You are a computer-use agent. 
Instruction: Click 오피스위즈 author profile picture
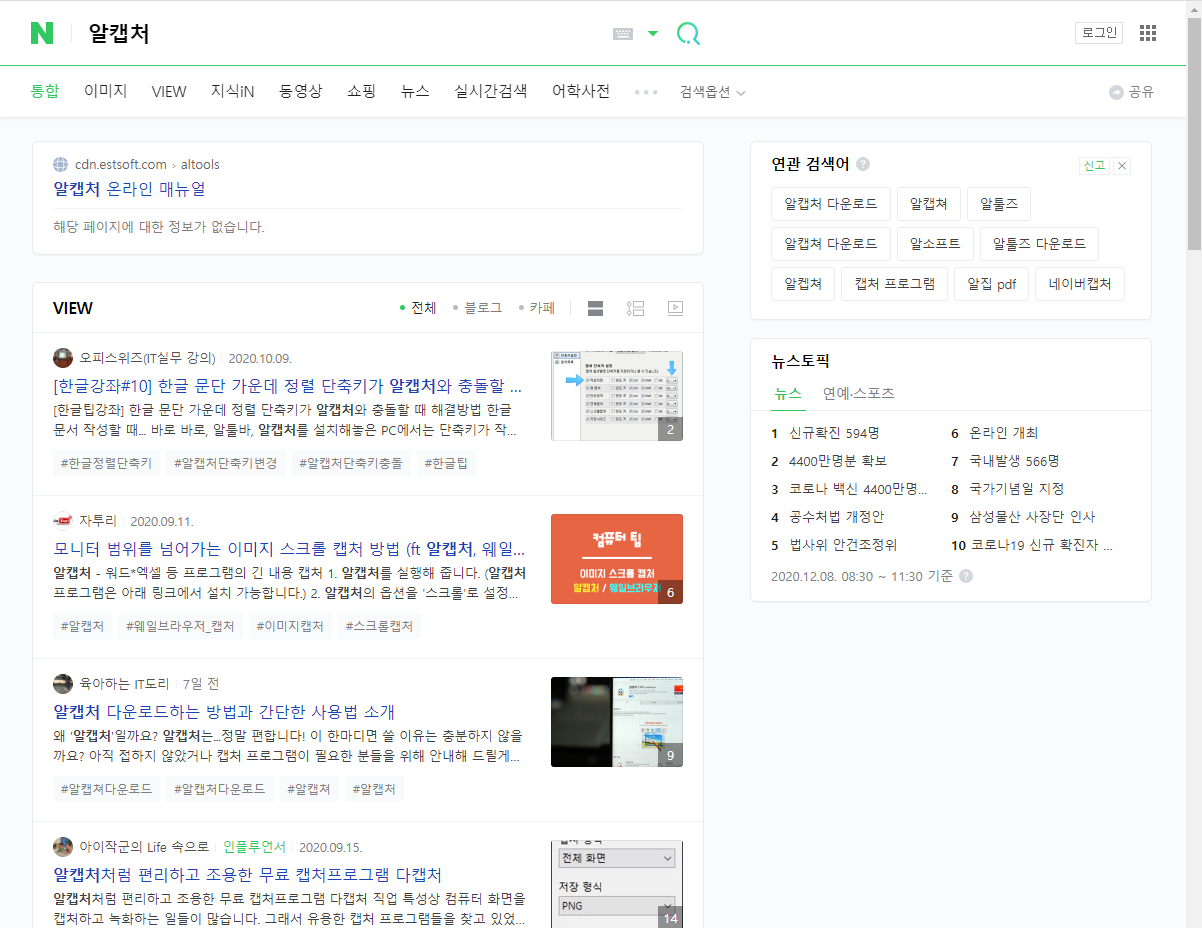click(x=63, y=358)
